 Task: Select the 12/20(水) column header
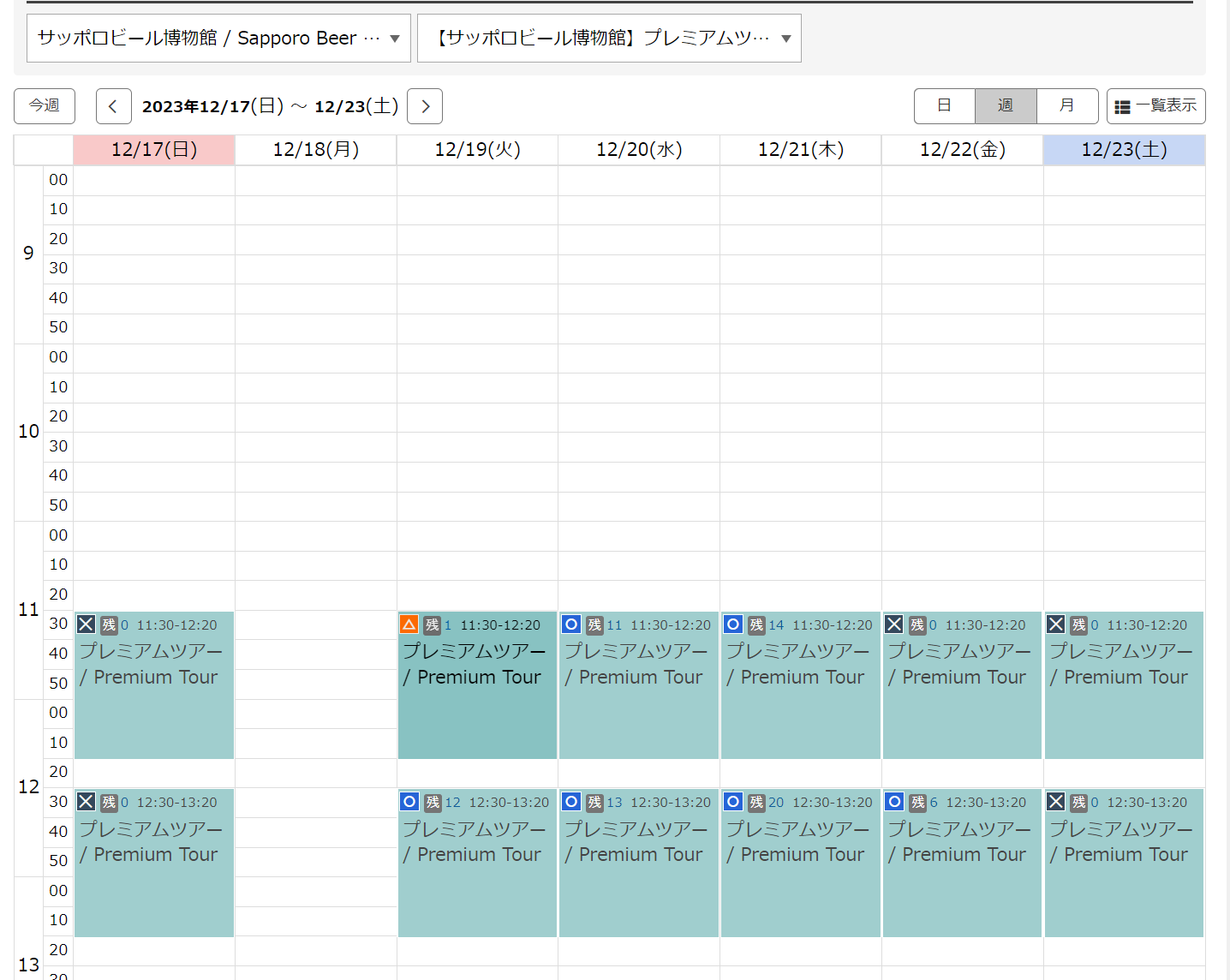[639, 150]
